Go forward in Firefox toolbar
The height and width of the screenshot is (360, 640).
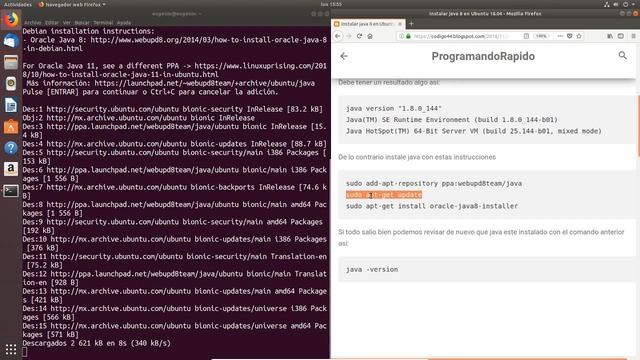pos(349,36)
